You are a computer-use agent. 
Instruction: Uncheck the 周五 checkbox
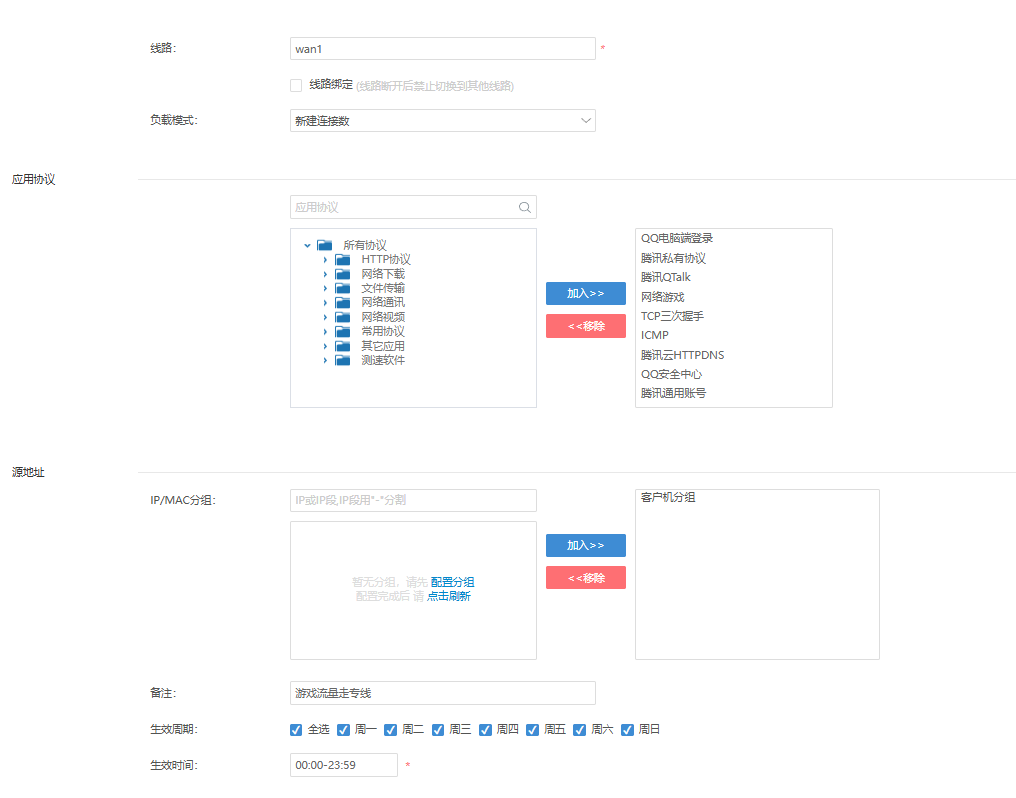click(533, 730)
